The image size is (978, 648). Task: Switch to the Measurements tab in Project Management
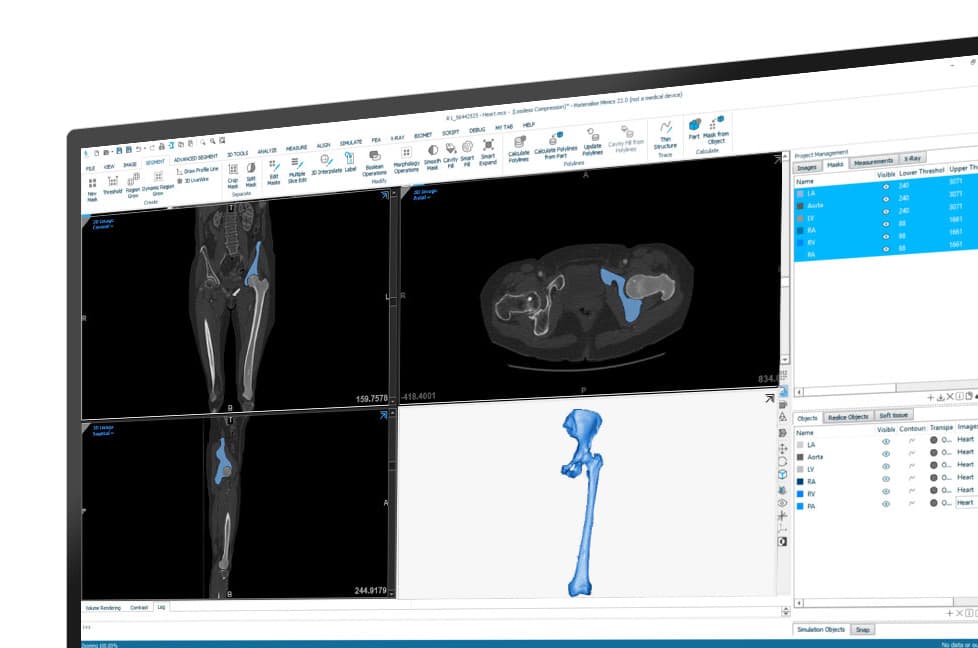tap(873, 162)
